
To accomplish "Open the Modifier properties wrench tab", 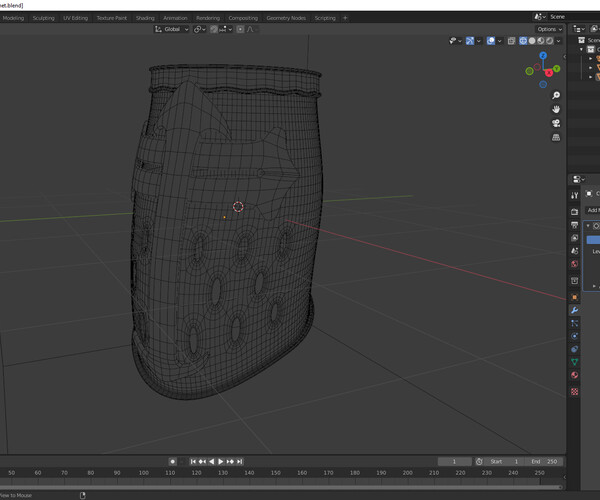I will (x=575, y=310).
